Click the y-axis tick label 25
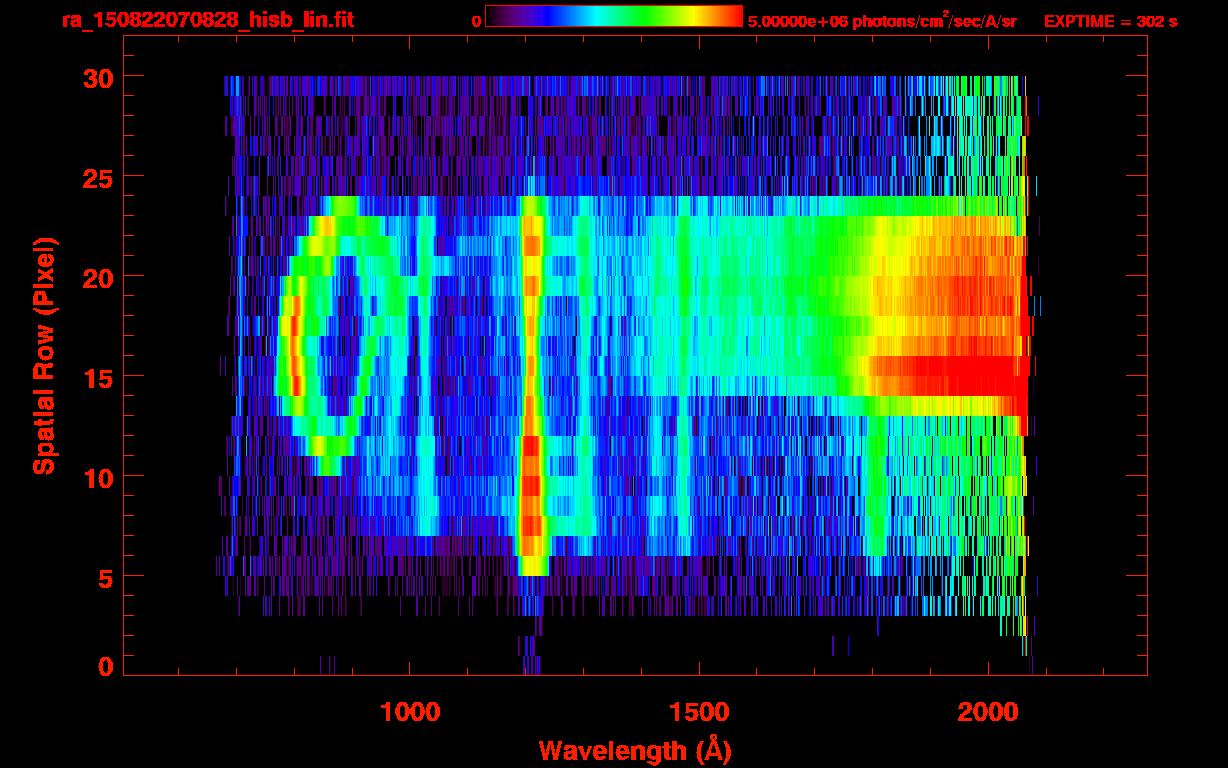 [x=99, y=177]
